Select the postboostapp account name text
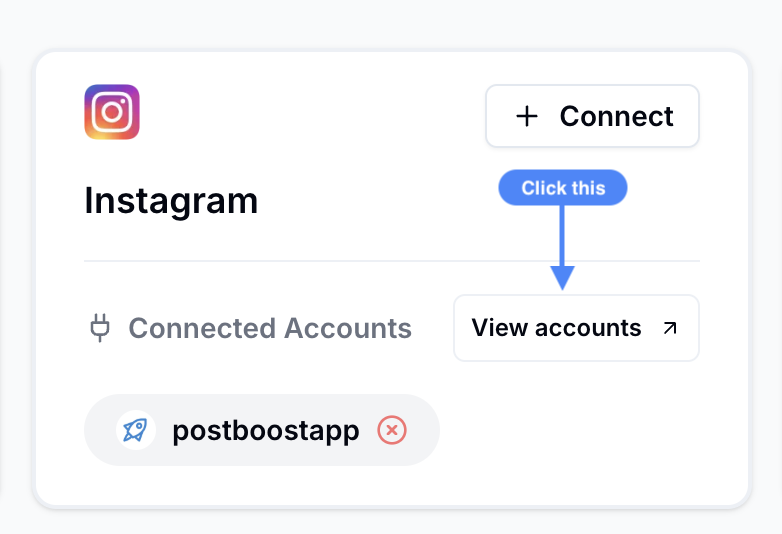This screenshot has height=534, width=782. coord(266,431)
